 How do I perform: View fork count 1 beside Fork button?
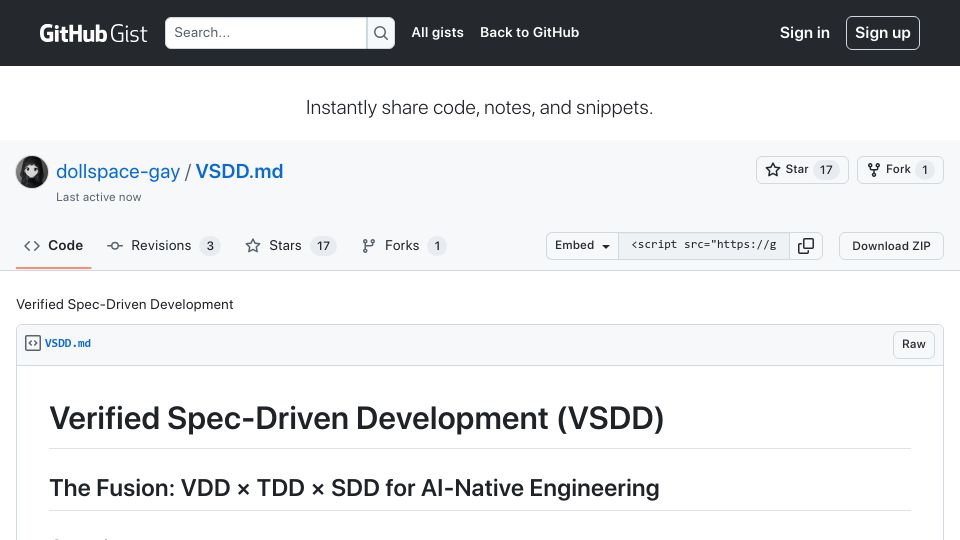(x=924, y=170)
